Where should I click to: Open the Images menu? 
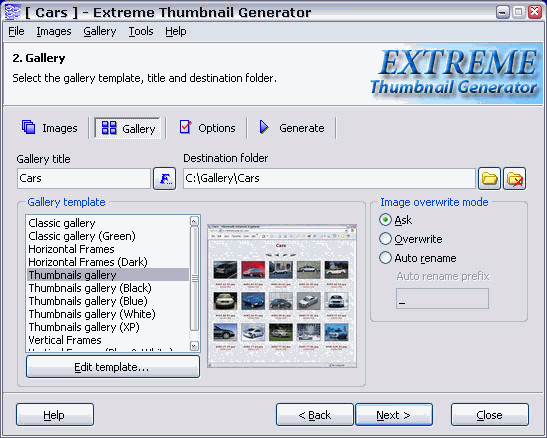(54, 31)
